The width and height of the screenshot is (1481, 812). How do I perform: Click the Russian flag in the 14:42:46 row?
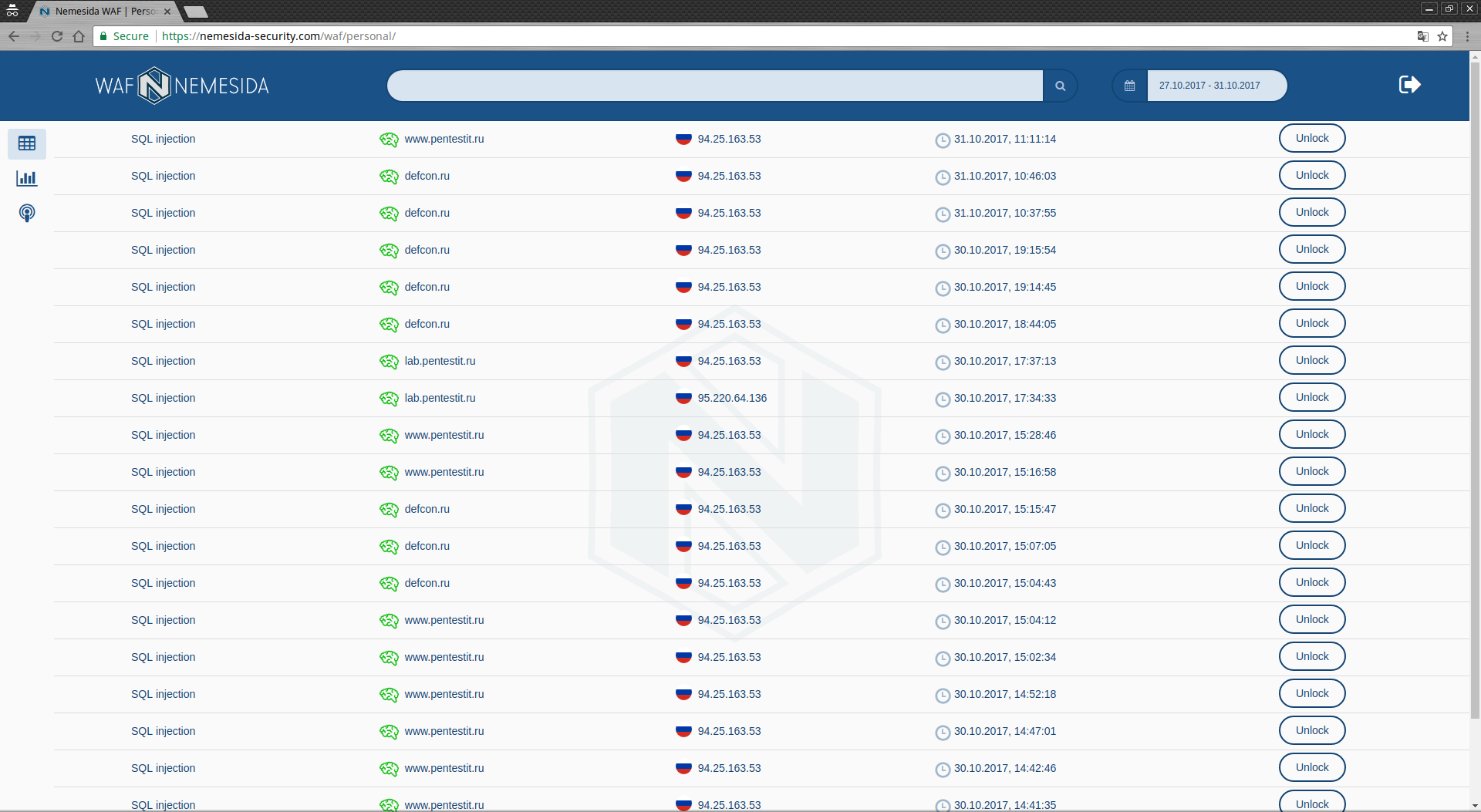coord(683,768)
